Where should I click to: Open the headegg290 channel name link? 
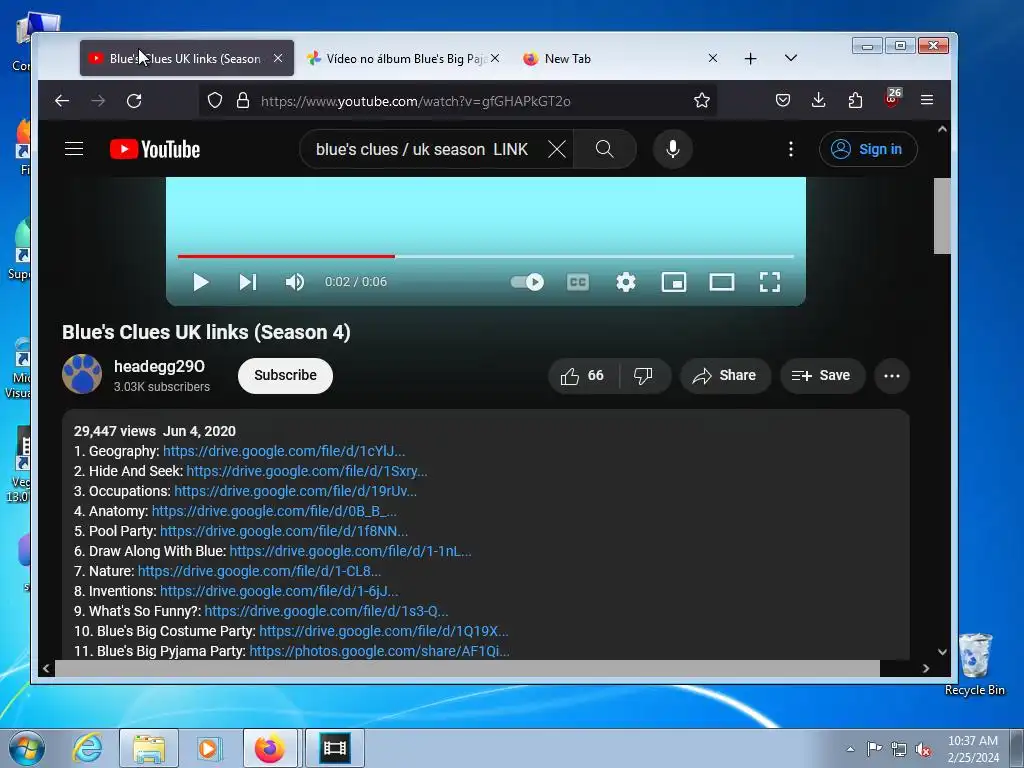click(x=159, y=366)
